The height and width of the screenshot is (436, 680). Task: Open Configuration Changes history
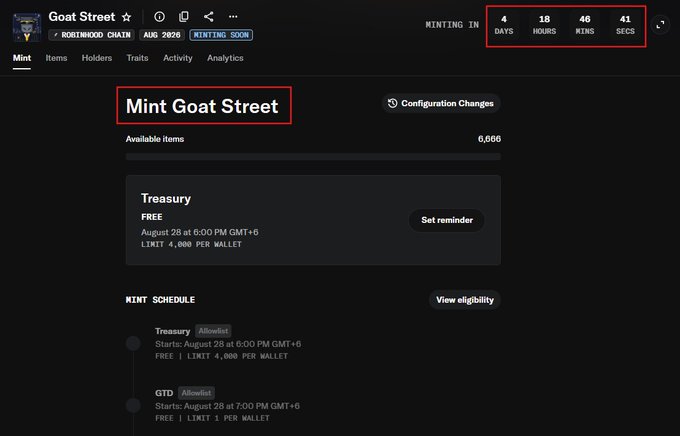click(441, 104)
